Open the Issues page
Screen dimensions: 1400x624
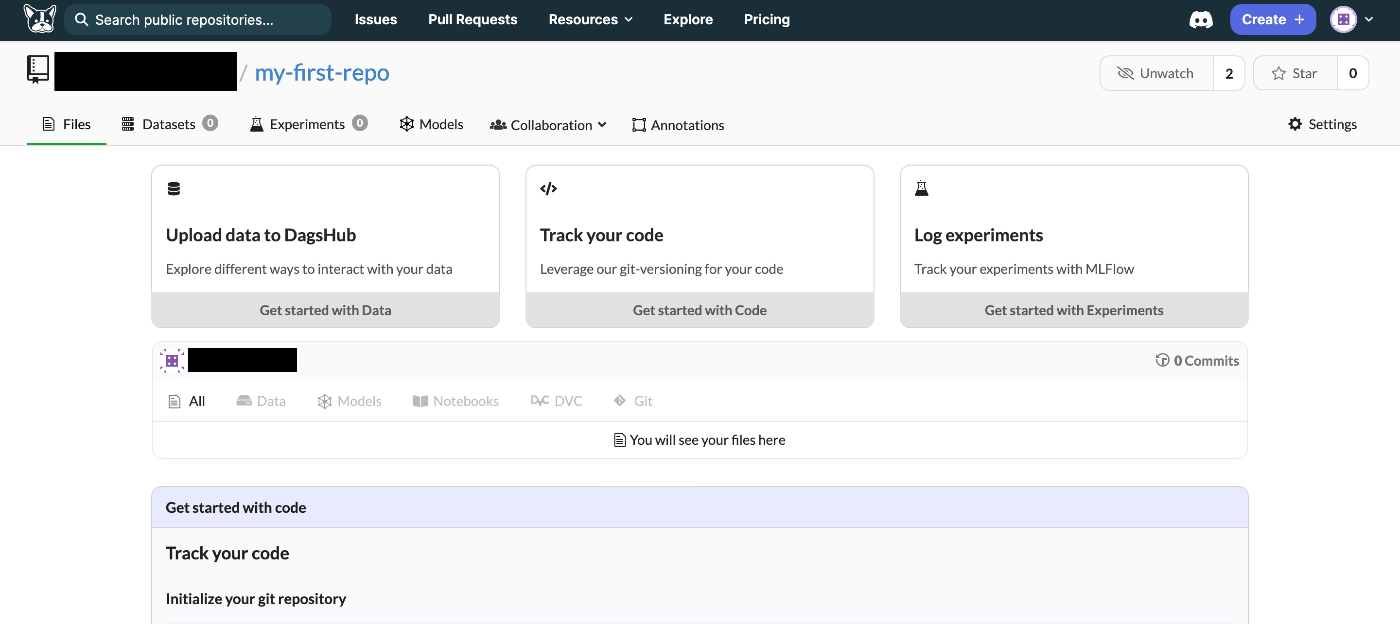pos(376,19)
